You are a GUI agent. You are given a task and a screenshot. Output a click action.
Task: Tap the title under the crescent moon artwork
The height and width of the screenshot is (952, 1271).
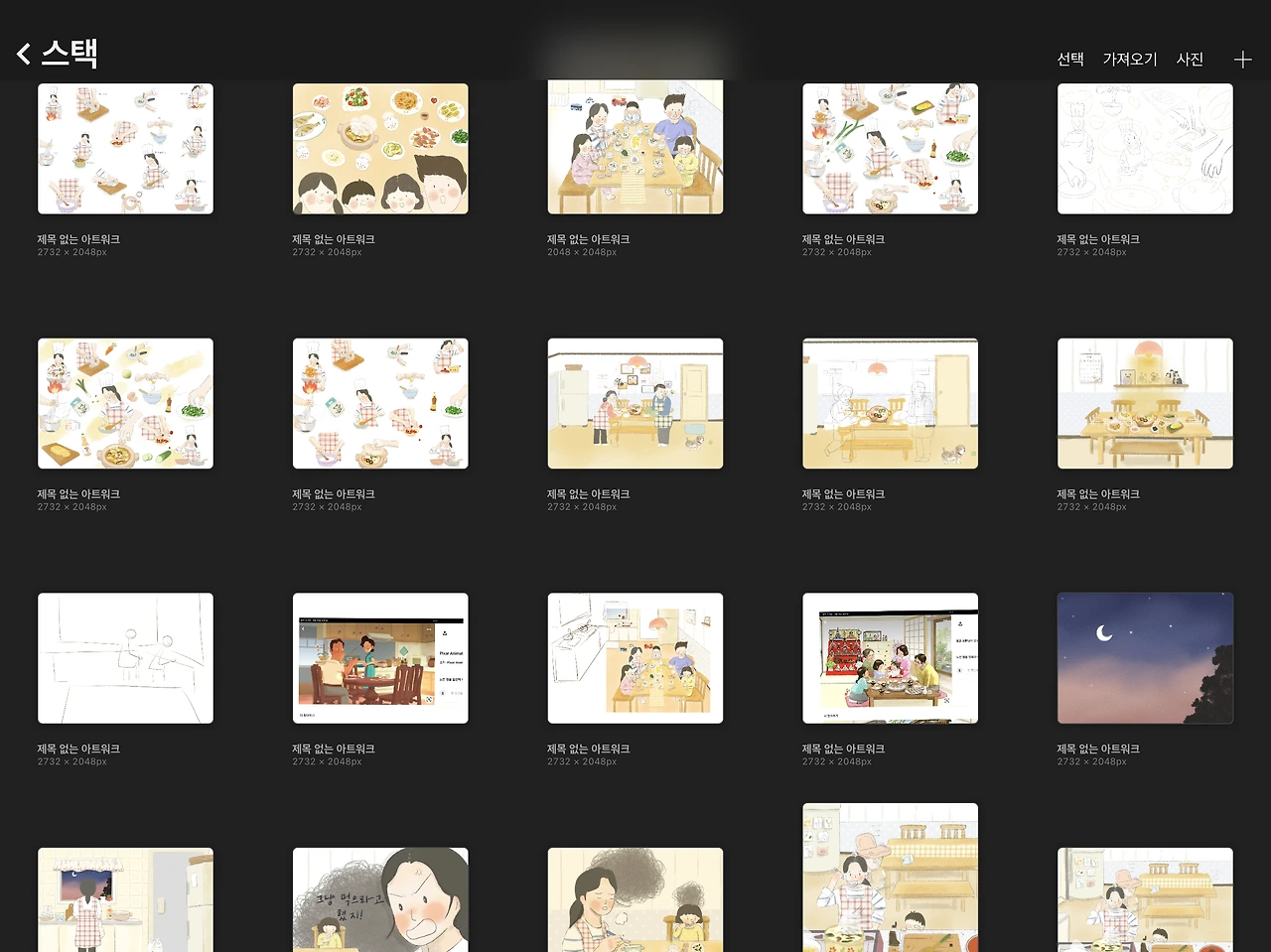click(x=1098, y=748)
